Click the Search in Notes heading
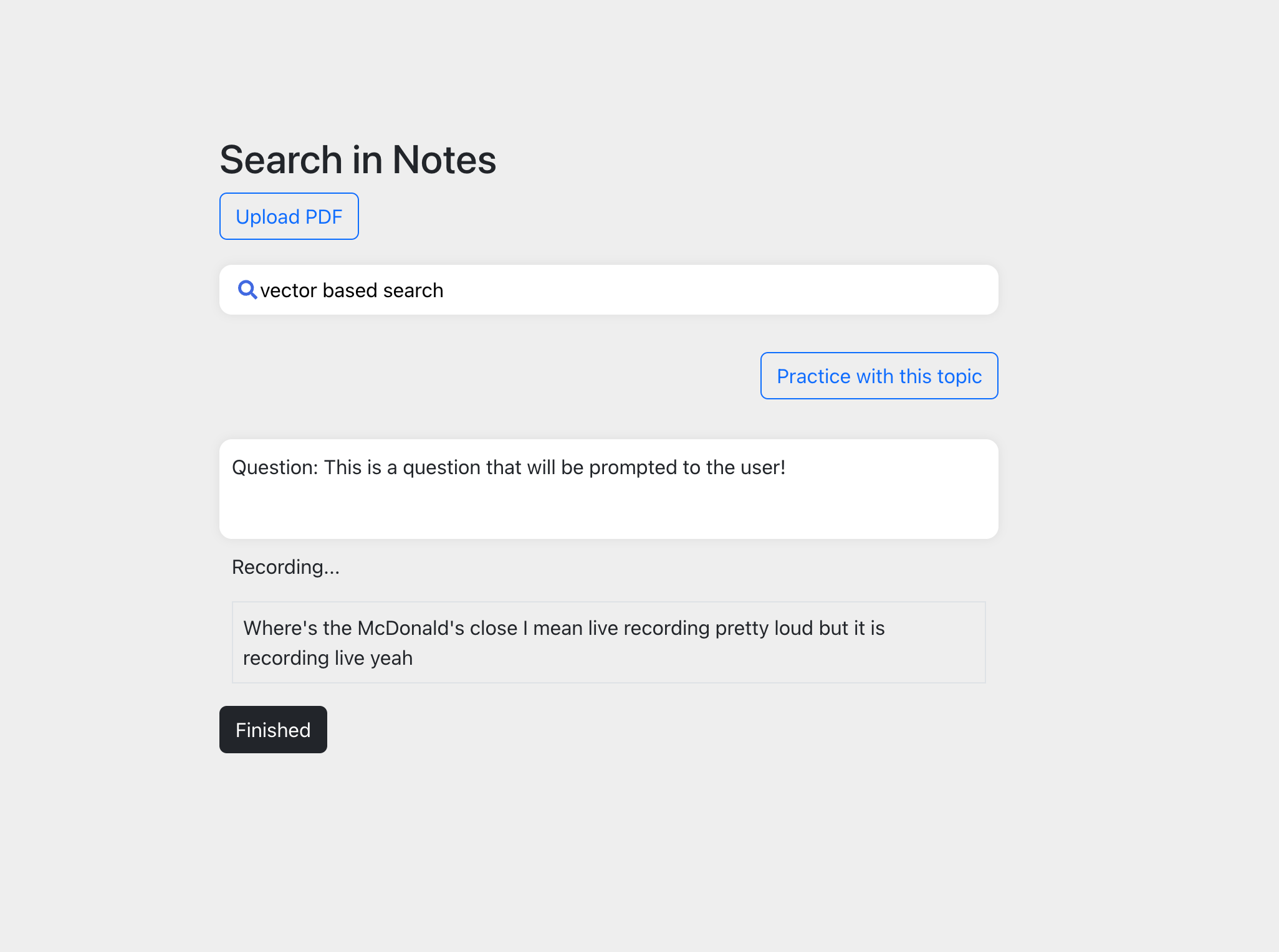 click(x=358, y=159)
